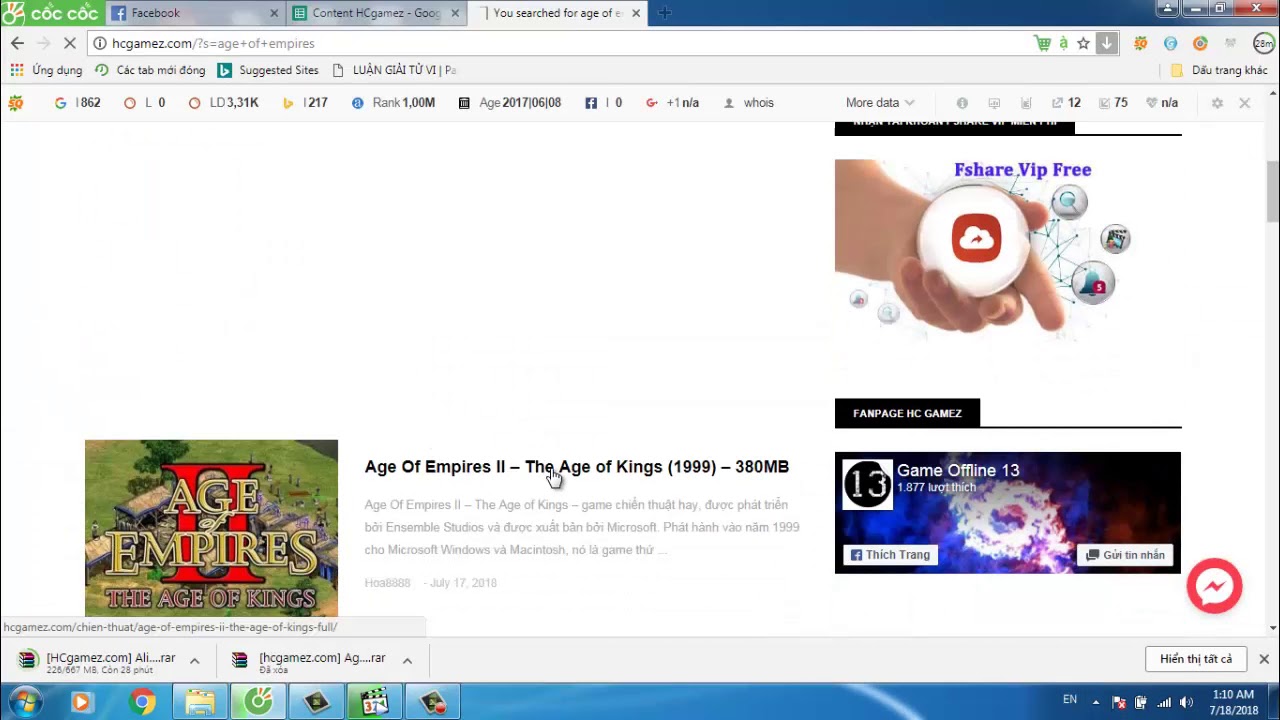Close the Content HCgamez tab
The image size is (1280, 720).
(455, 13)
